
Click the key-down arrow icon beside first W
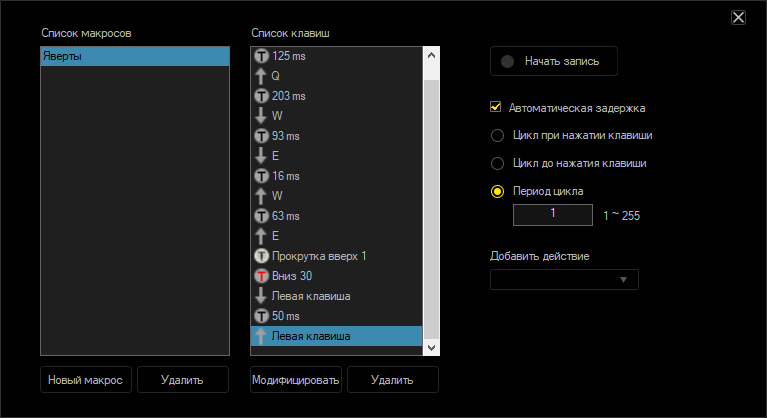tap(262, 116)
